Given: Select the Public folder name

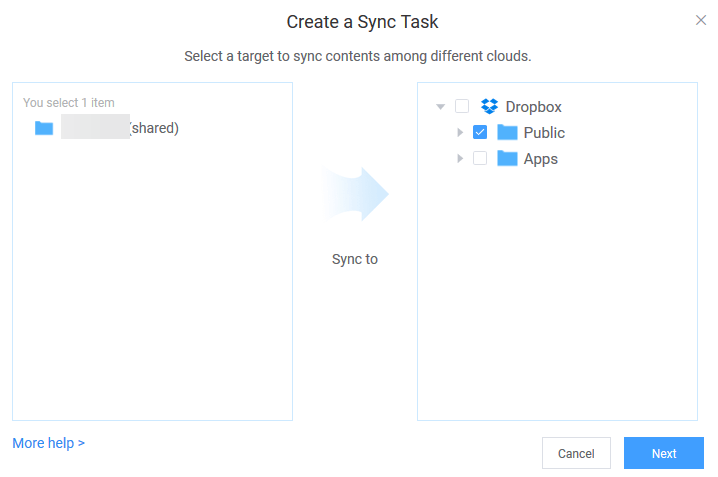Looking at the screenshot, I should [x=544, y=133].
